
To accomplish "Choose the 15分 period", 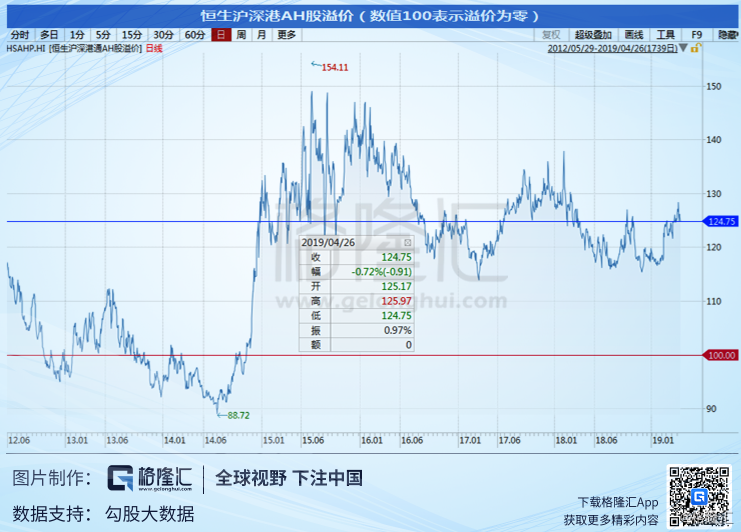I will (x=132, y=35).
